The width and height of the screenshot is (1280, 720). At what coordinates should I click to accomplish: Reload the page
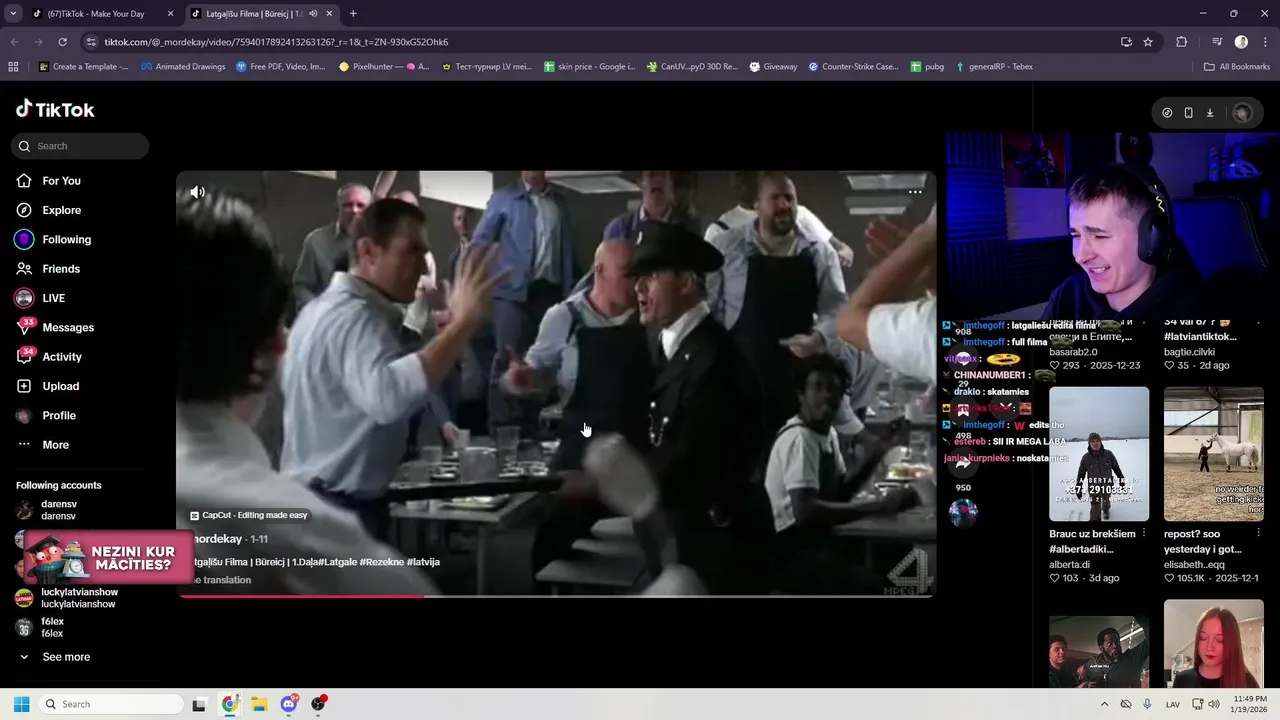[x=62, y=42]
